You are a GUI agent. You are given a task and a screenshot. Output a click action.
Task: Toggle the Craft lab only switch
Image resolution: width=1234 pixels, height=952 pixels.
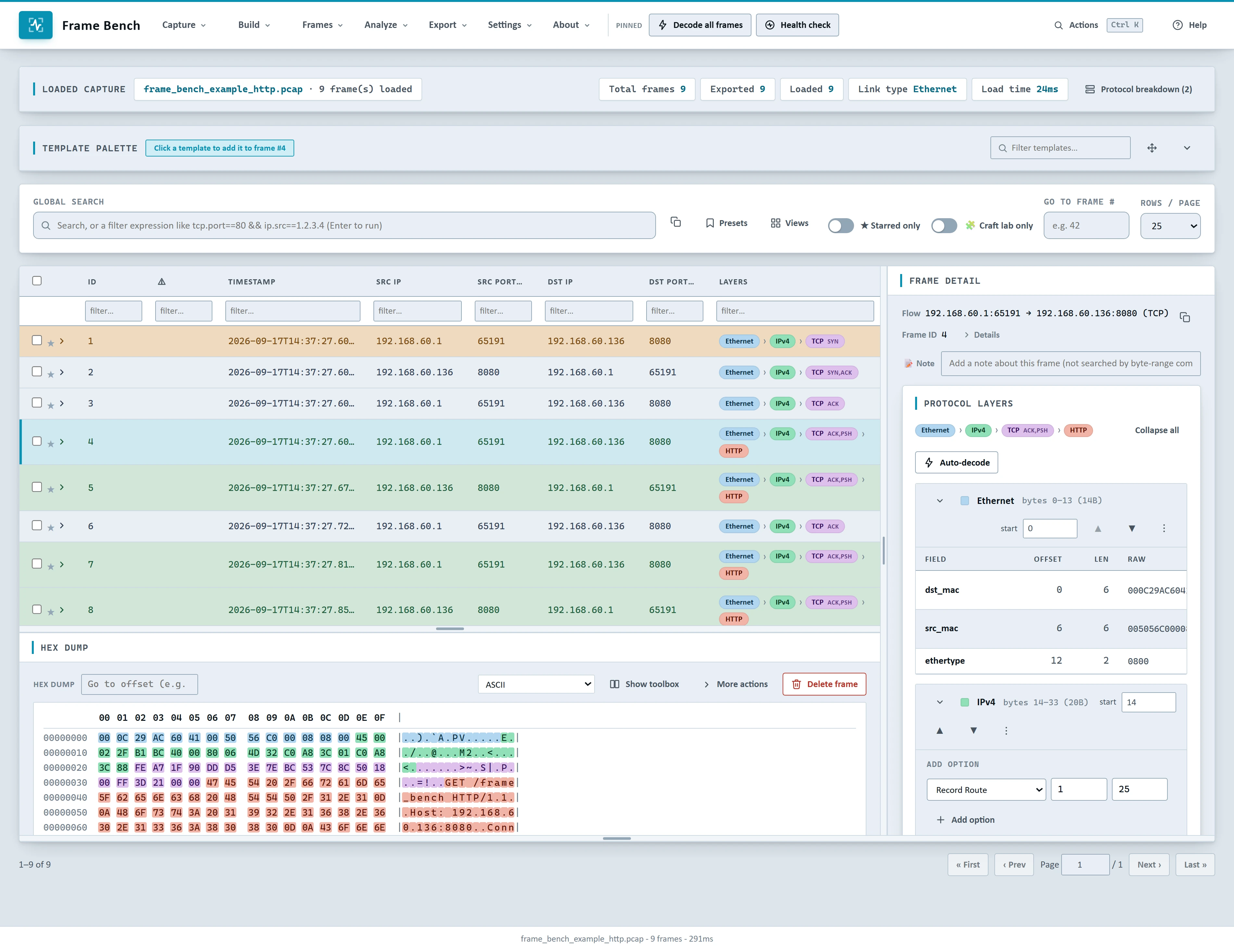[x=944, y=225]
